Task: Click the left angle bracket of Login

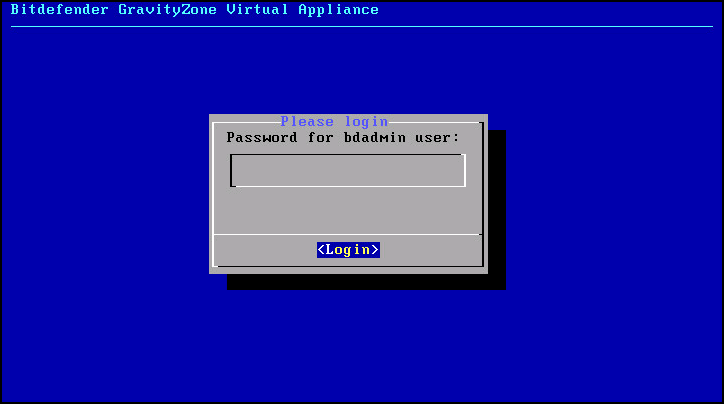Action: point(321,250)
